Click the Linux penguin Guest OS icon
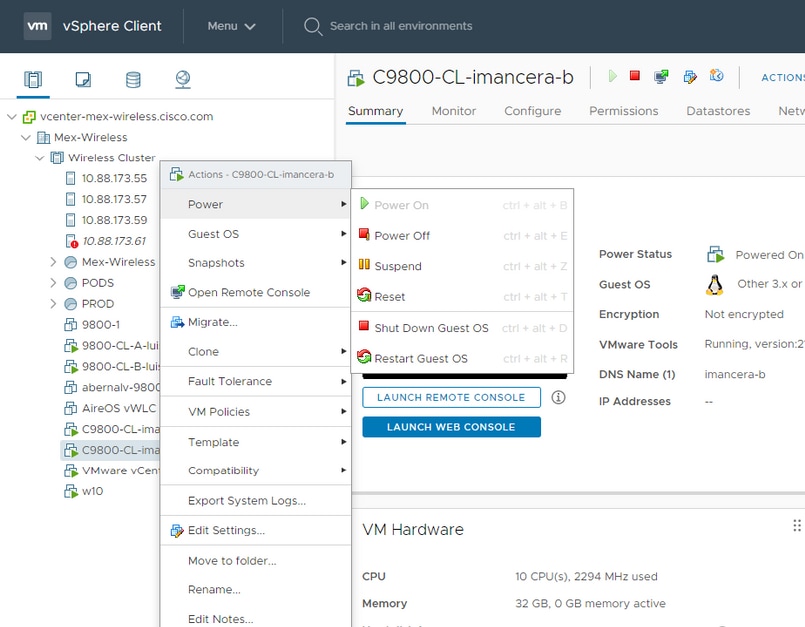 pyautogui.click(x=714, y=285)
